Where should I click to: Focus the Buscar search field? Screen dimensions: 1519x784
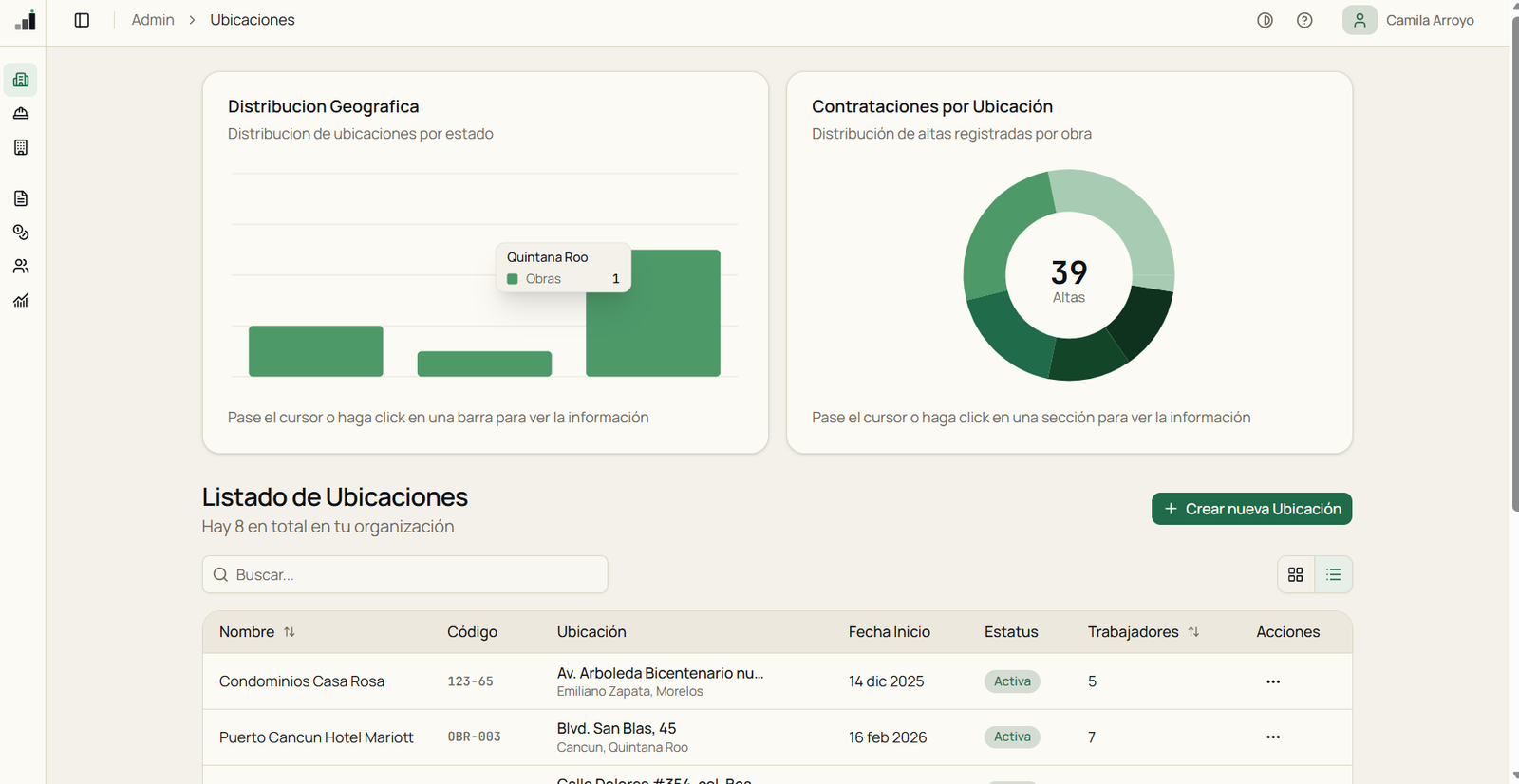404,574
